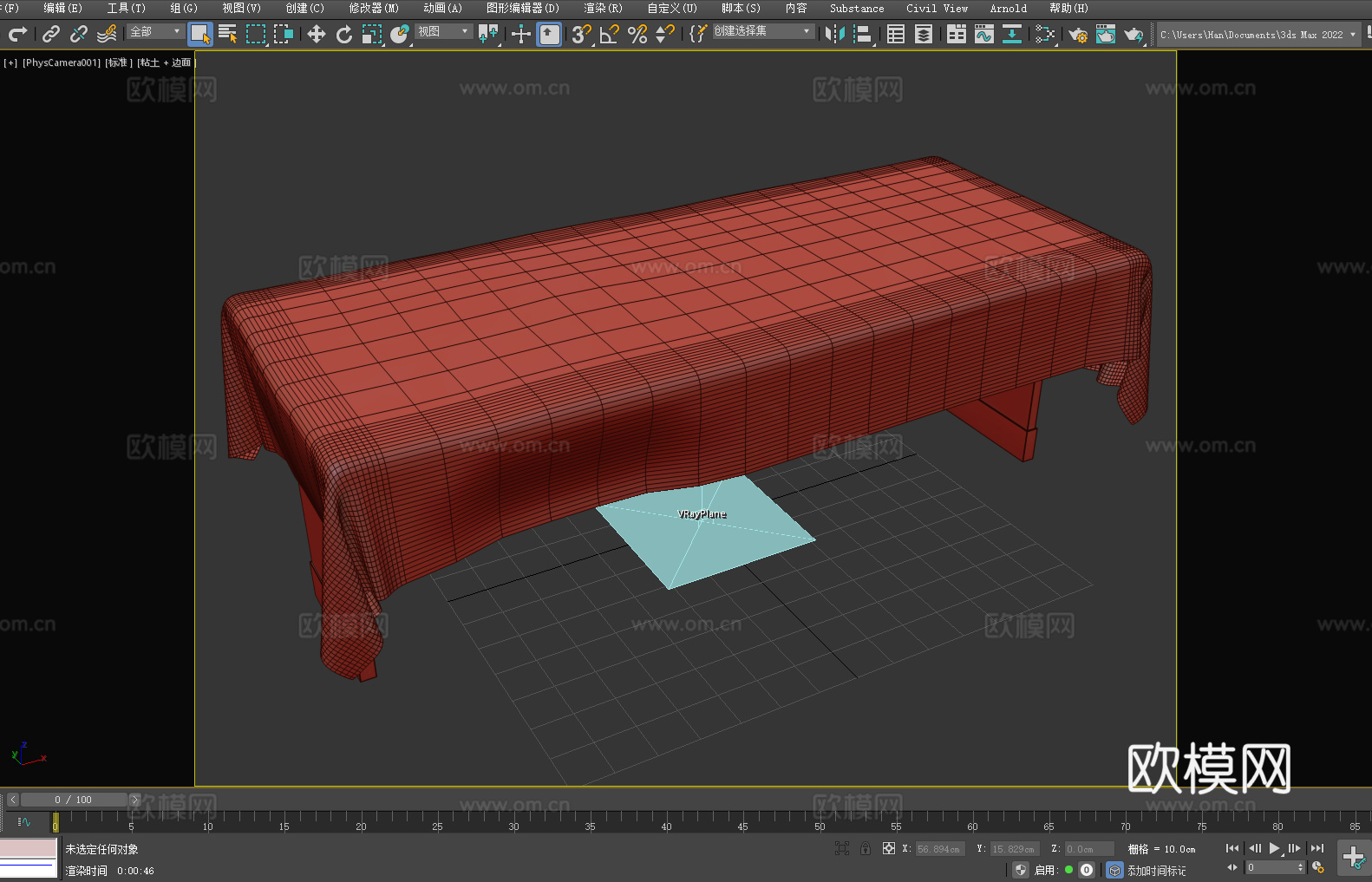The width and height of the screenshot is (1372, 882).
Task: Open the Substance menu
Action: coord(857,9)
